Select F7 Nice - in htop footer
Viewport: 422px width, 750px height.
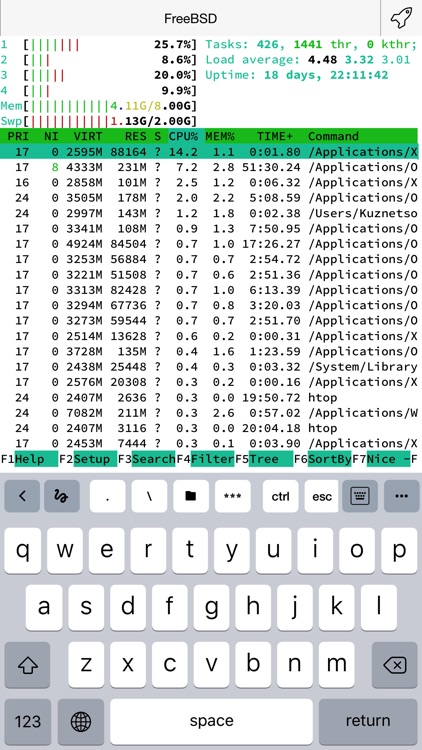pos(382,459)
